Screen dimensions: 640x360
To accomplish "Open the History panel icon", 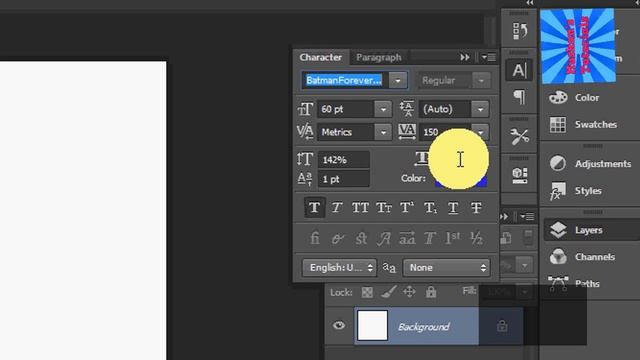I will 519,31.
